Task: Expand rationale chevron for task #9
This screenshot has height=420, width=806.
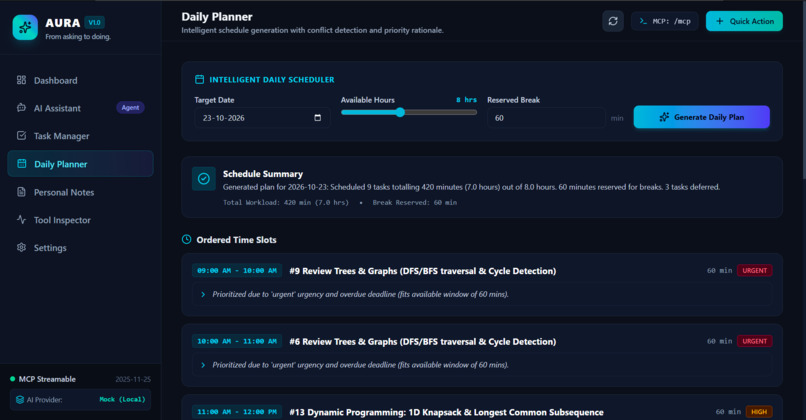Action: pyautogui.click(x=203, y=295)
